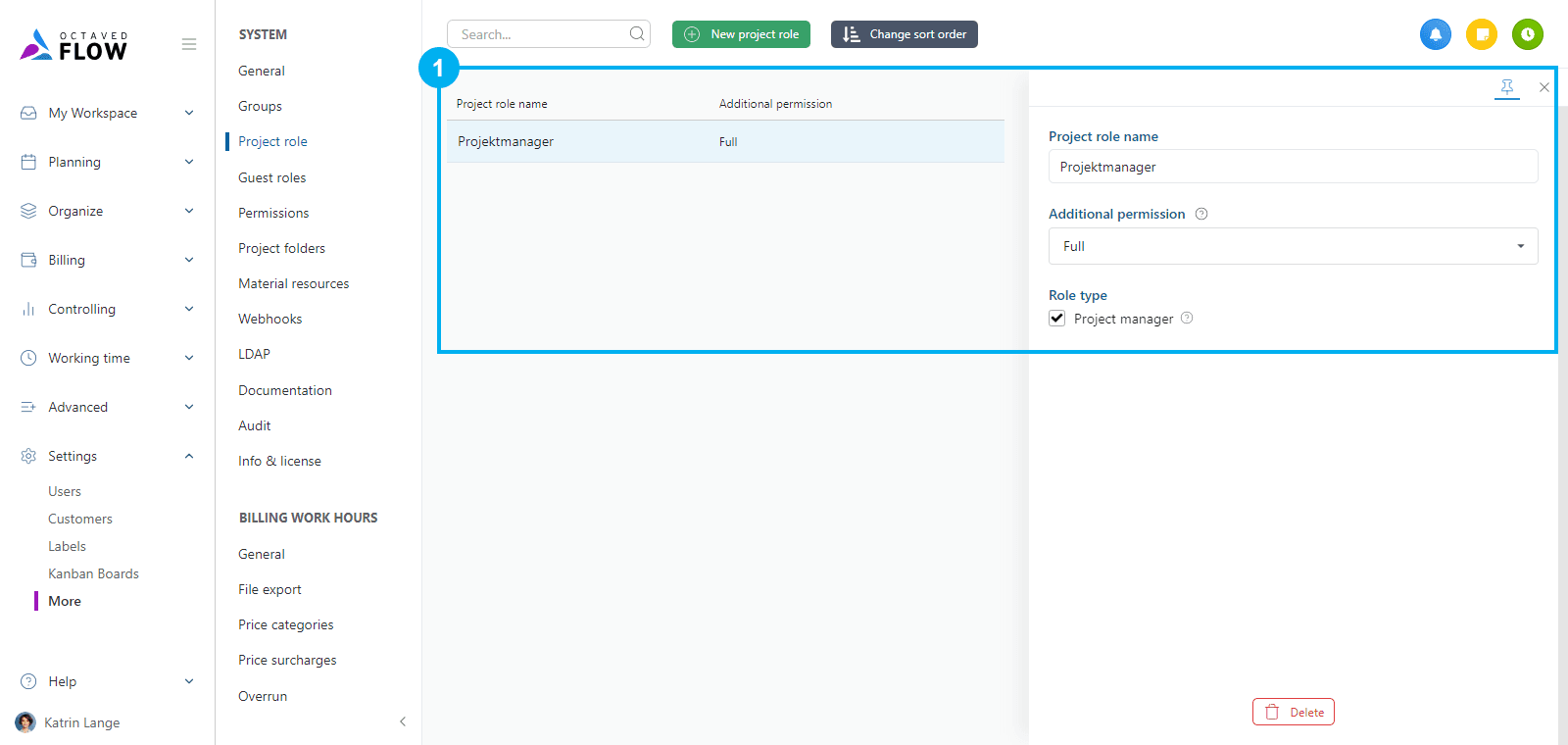Click the green clock time tracking icon
This screenshot has width=1568, height=745.
pos(1527,34)
